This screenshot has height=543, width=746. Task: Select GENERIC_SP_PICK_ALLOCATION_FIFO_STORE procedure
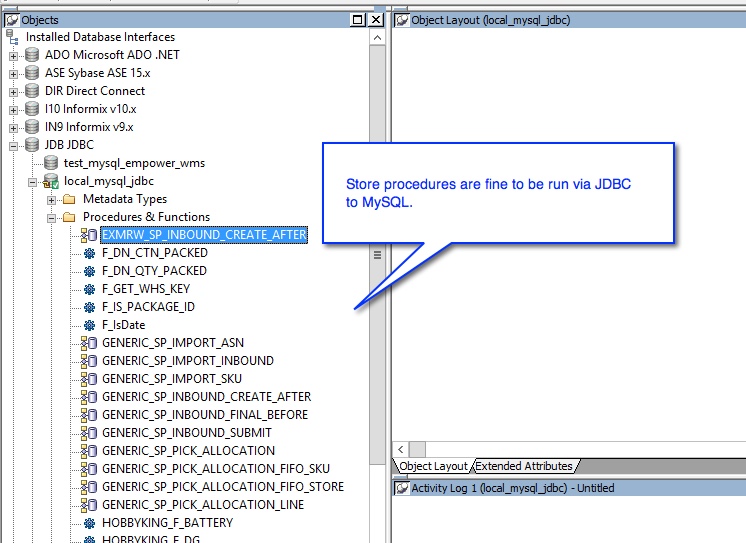click(x=222, y=487)
